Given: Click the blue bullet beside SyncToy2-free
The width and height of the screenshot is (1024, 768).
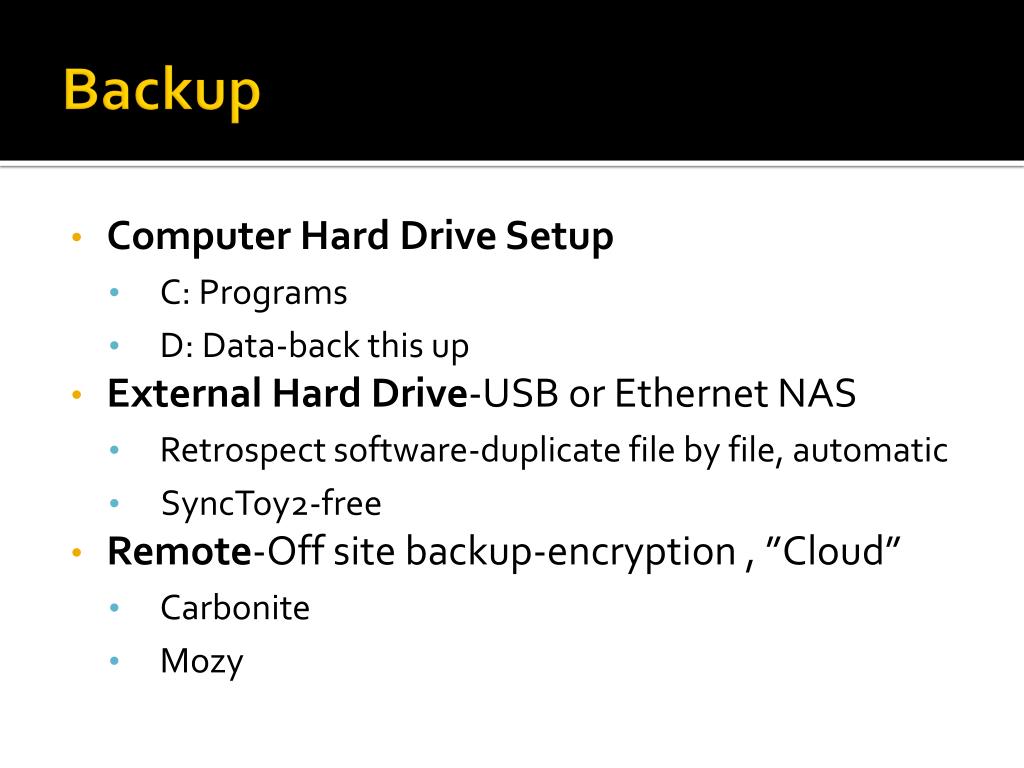Looking at the screenshot, I should [x=115, y=504].
